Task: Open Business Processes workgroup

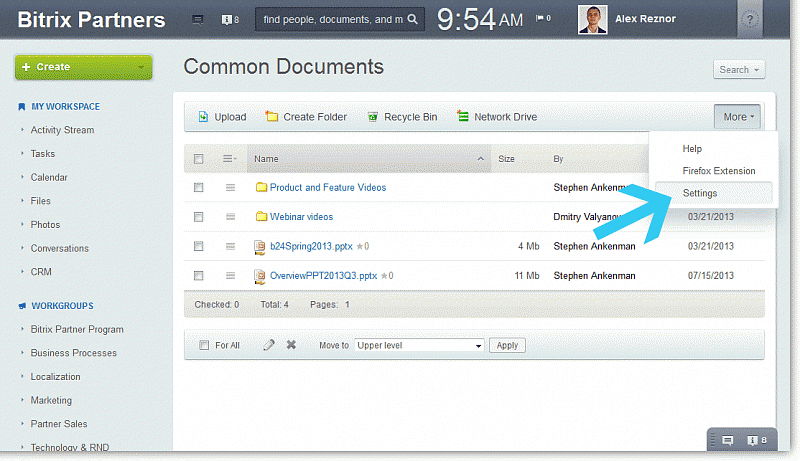Action: click(73, 353)
